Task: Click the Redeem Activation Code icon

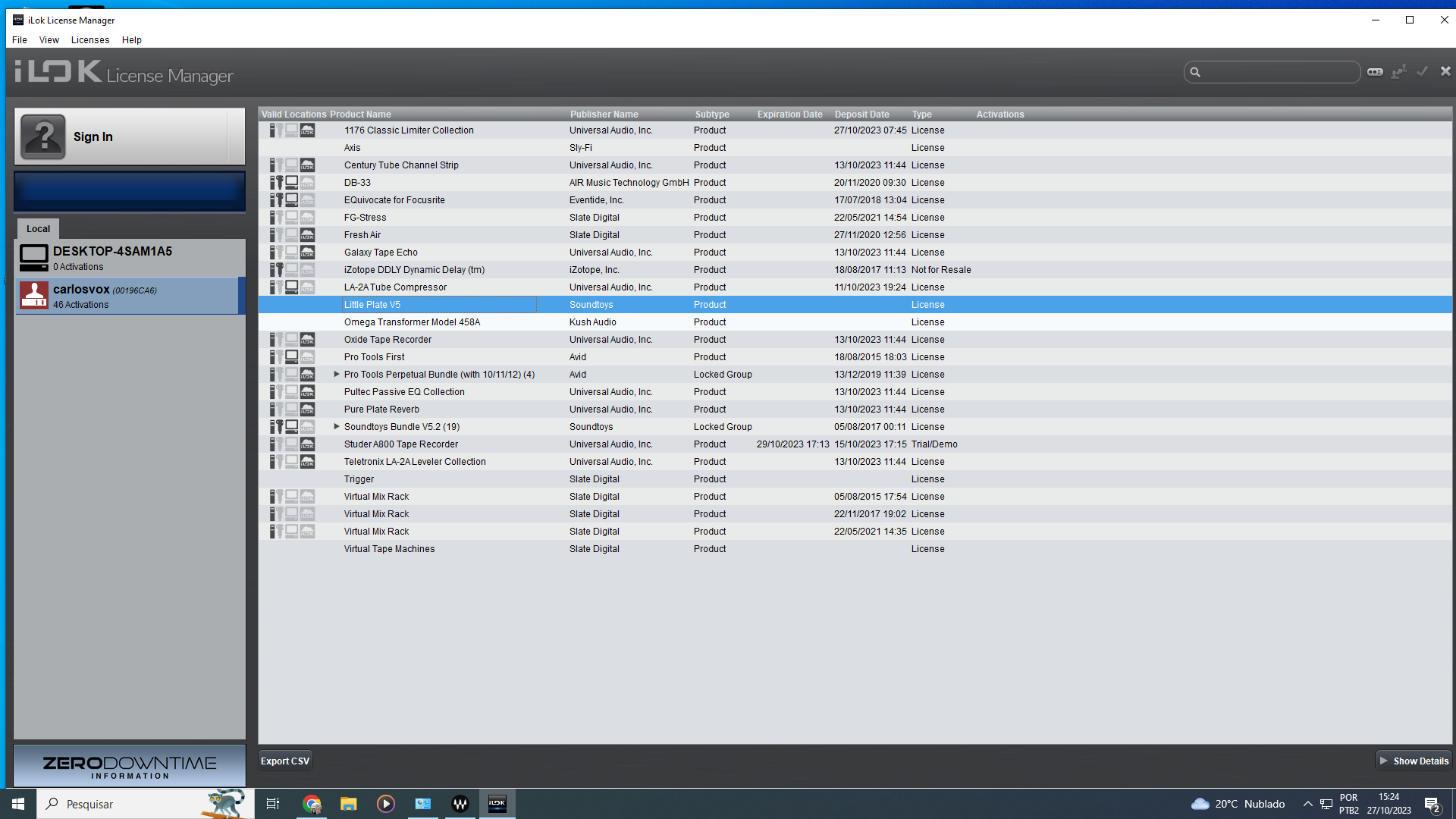Action: tap(1375, 72)
